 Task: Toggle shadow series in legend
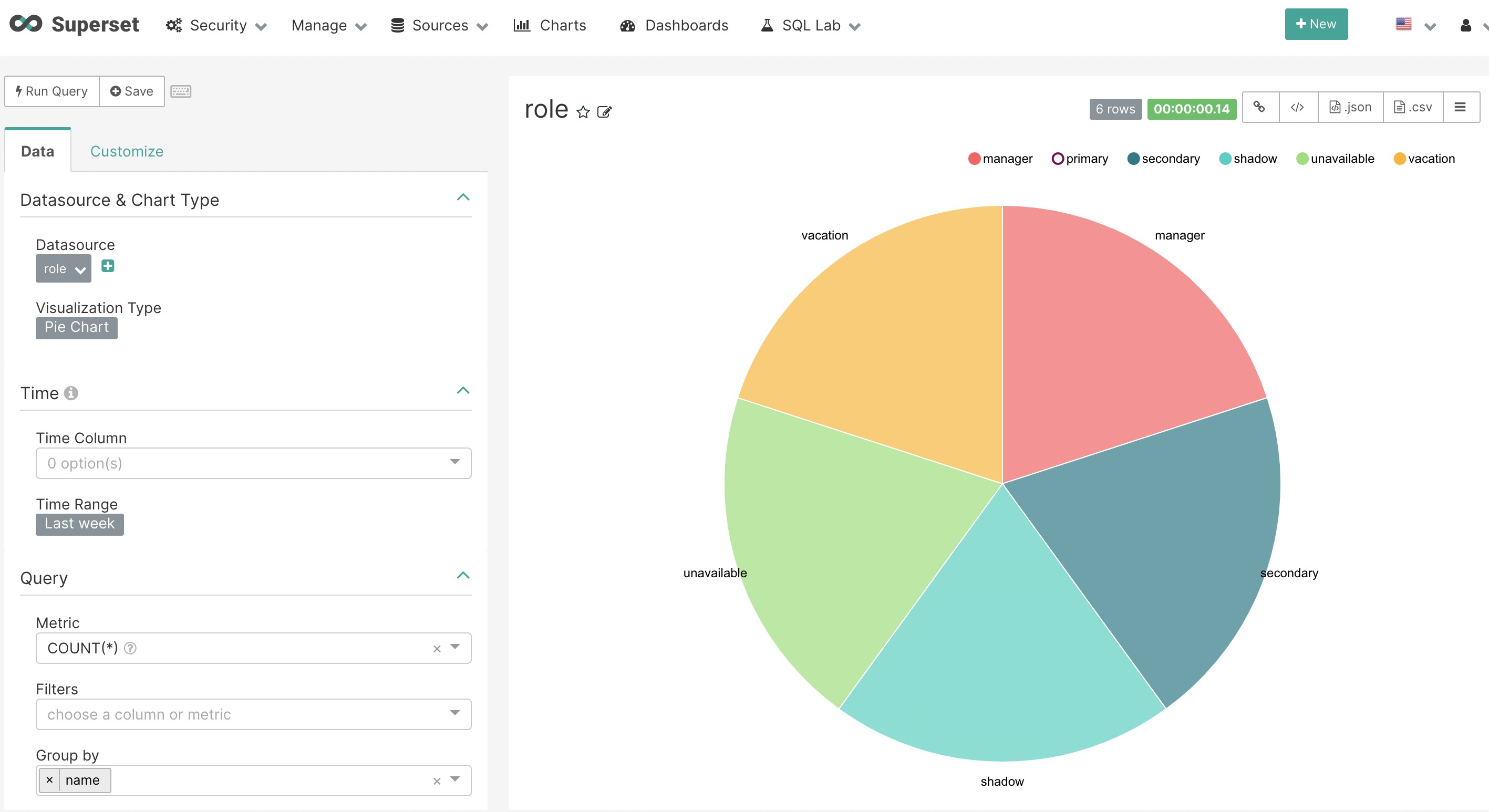(1248, 158)
